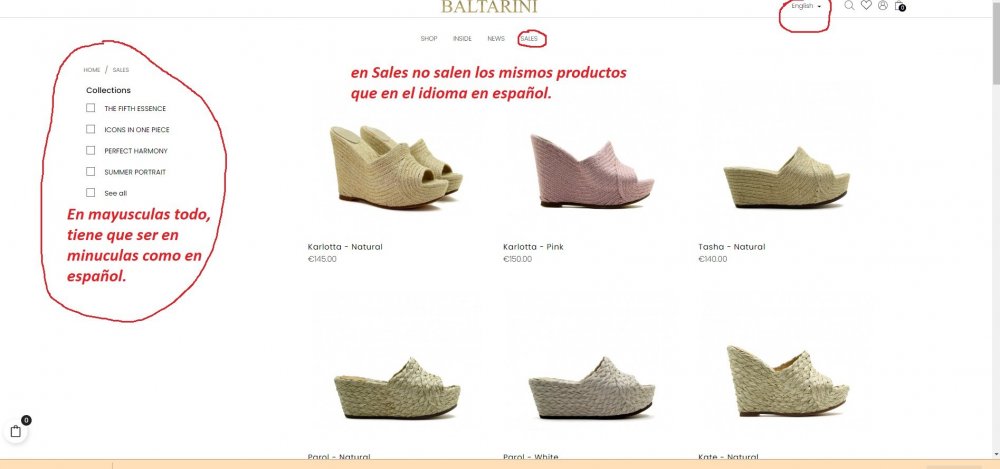
Task: Open the floating cart bag button
Action: pyautogui.click(x=16, y=431)
